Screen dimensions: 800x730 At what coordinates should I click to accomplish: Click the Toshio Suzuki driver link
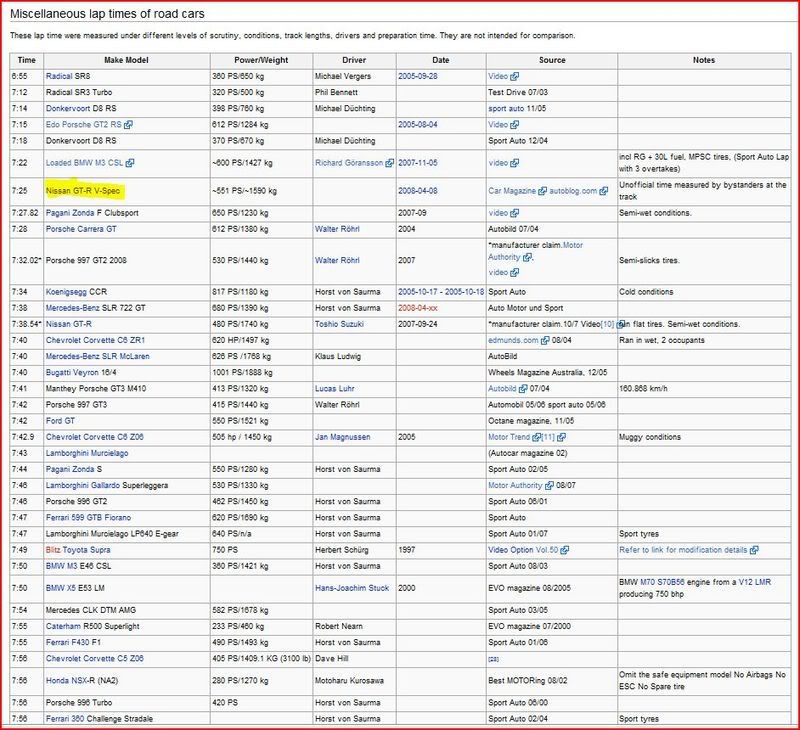(x=339, y=324)
